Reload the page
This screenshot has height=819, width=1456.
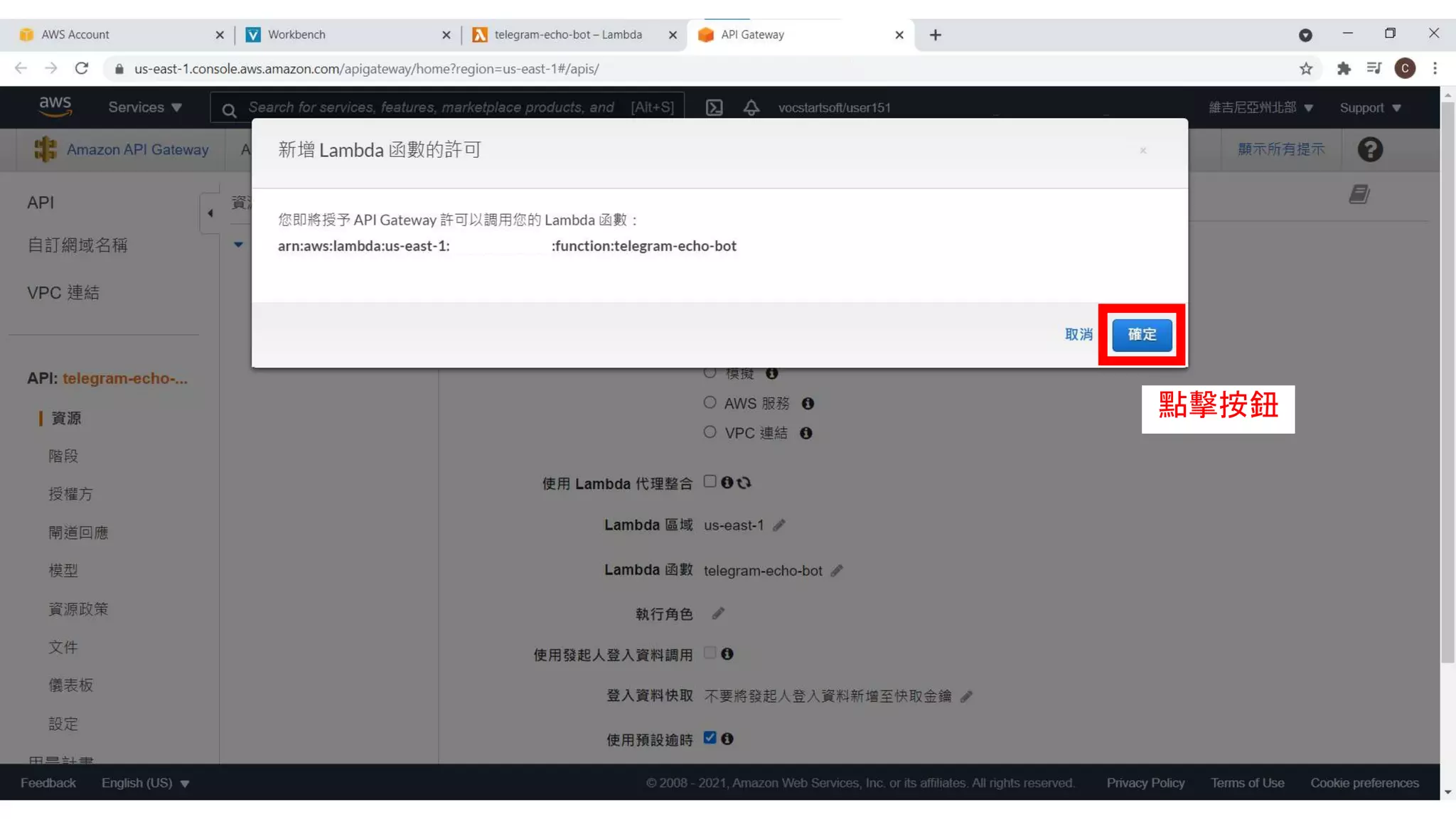pos(82,68)
